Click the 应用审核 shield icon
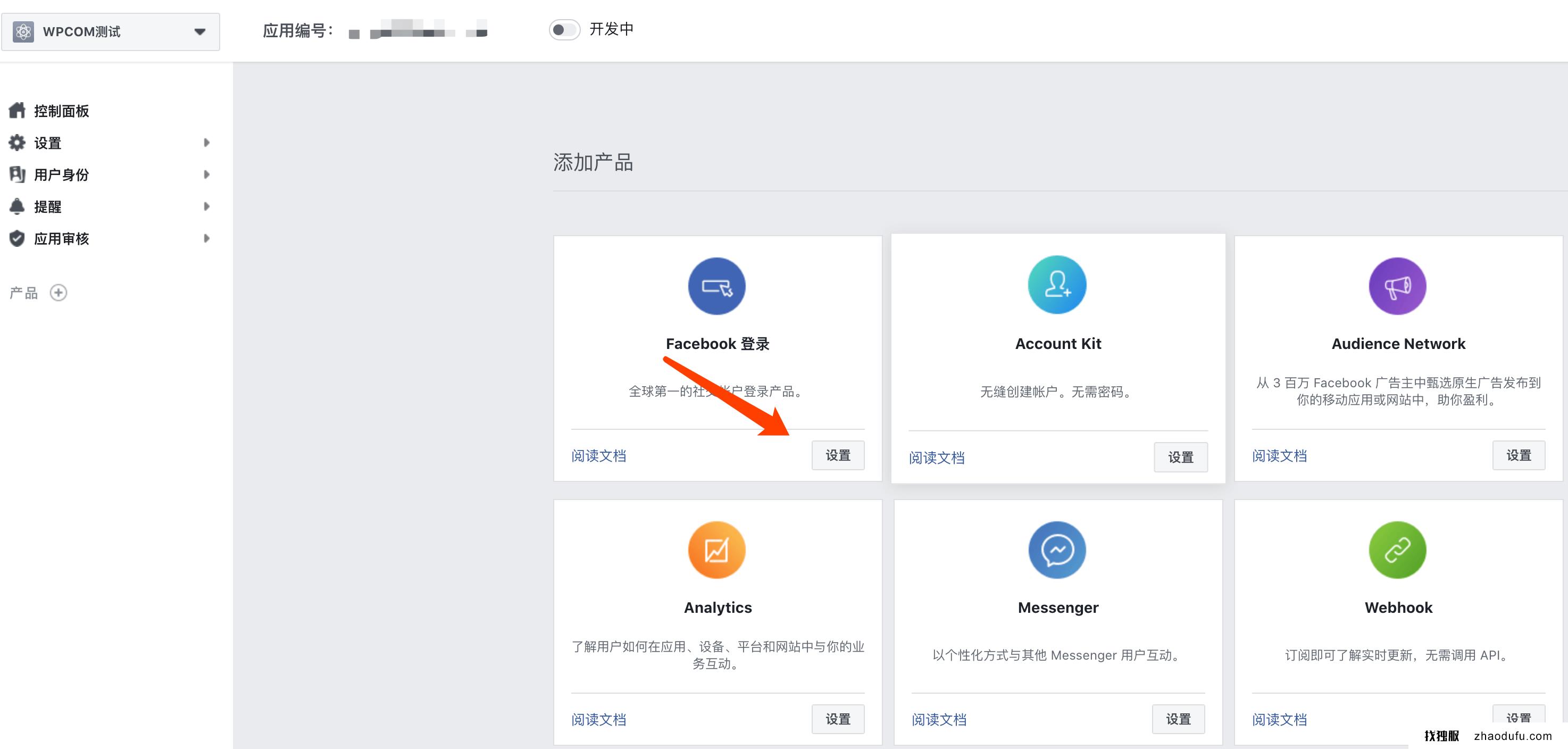 (x=17, y=238)
